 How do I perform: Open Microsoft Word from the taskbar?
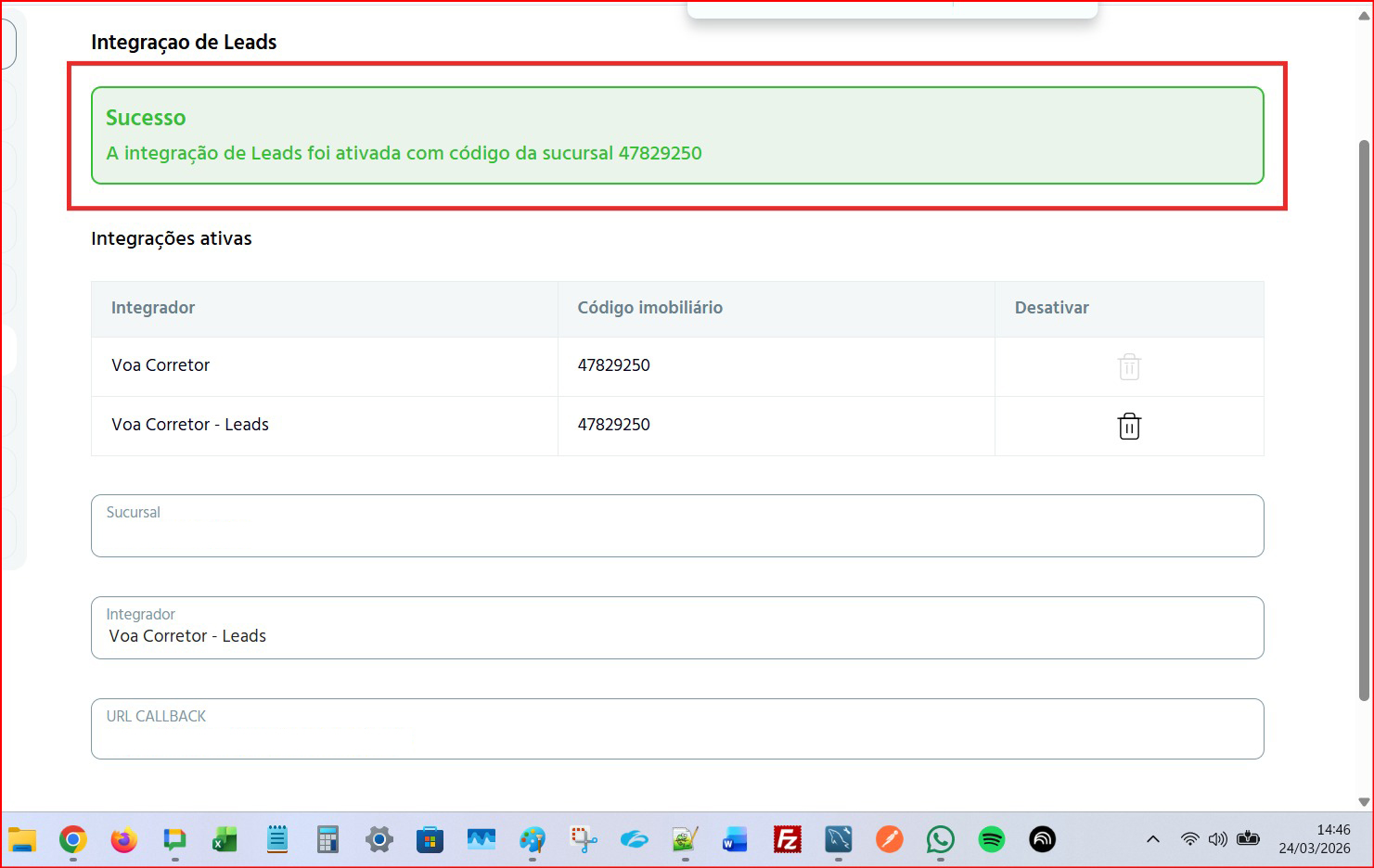[735, 840]
